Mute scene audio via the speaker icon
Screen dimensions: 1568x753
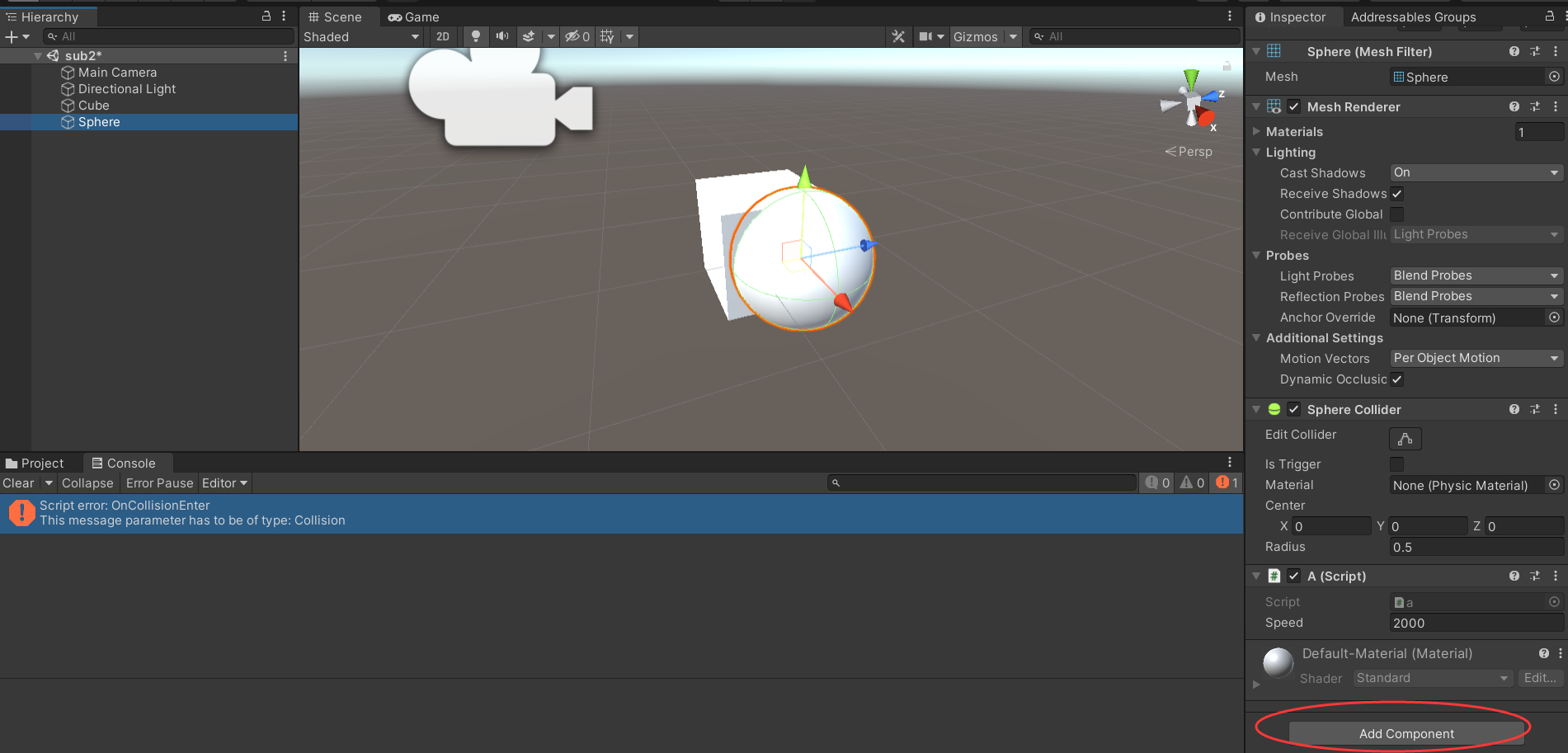501,36
